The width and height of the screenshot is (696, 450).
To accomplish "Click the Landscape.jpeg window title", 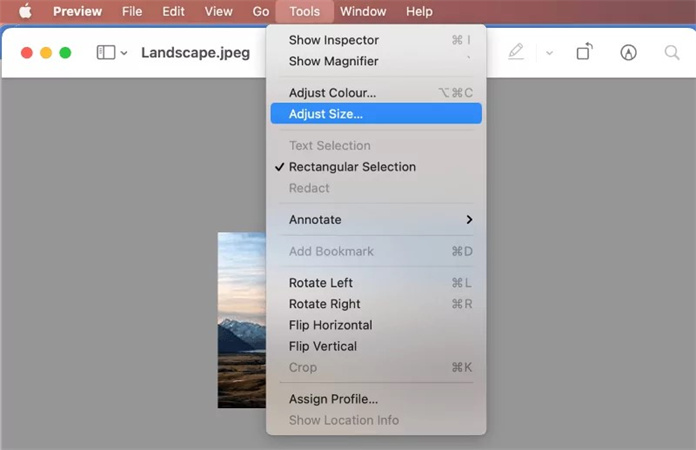I will coord(195,53).
